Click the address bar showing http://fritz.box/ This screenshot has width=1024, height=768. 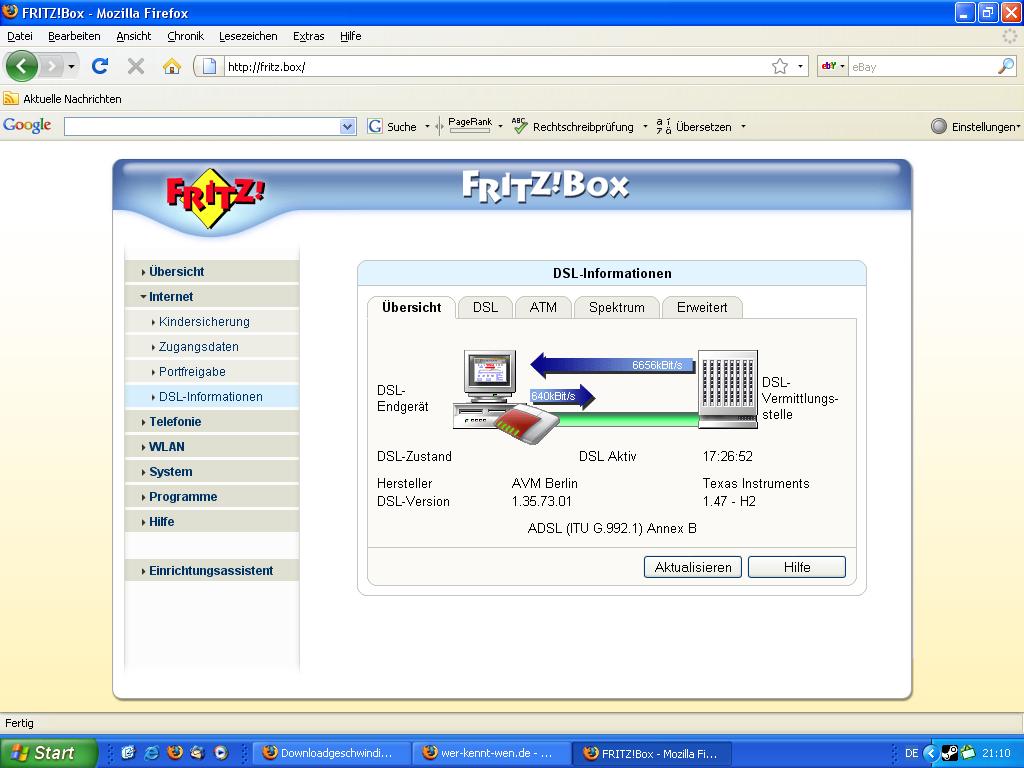(496, 67)
